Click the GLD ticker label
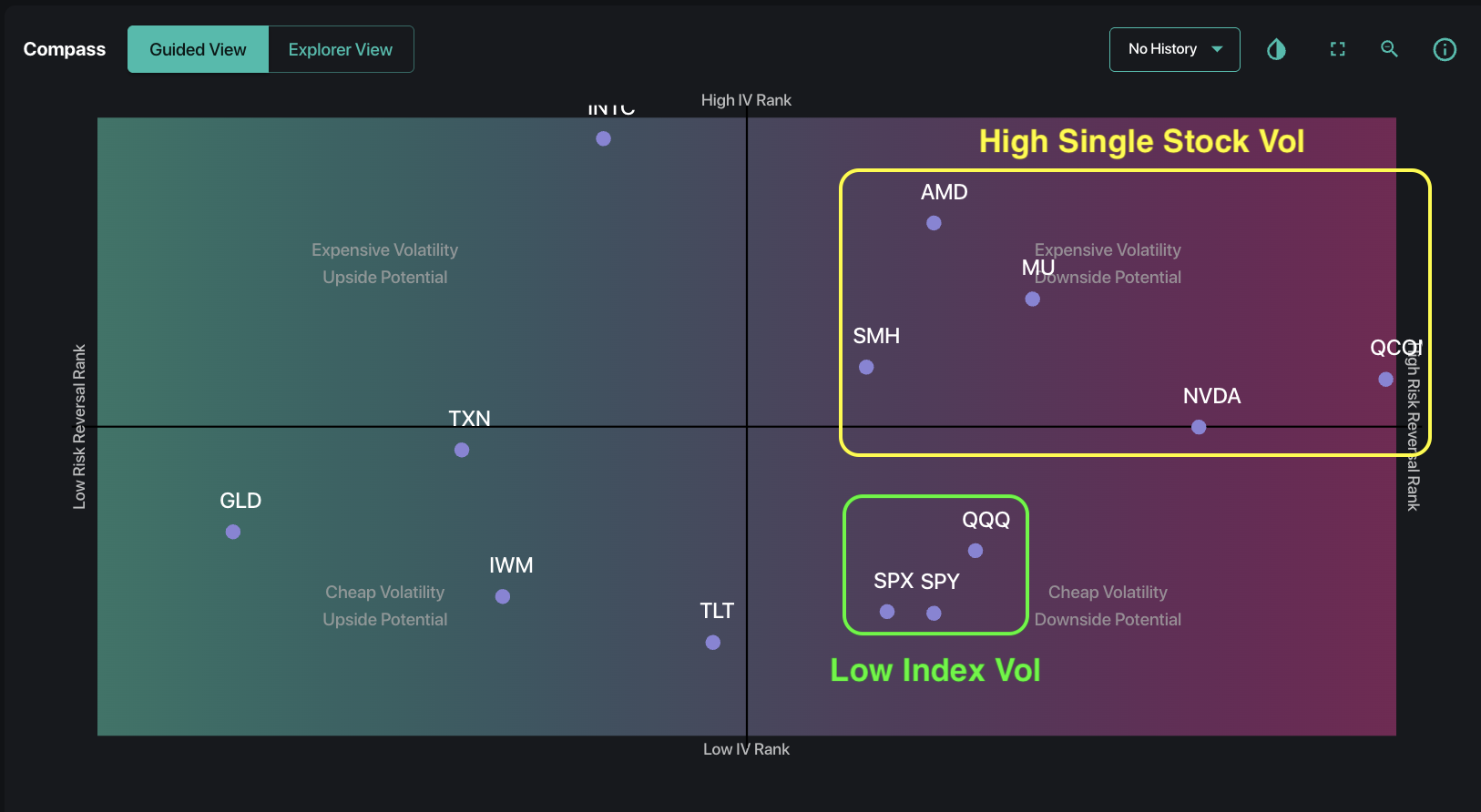 240,501
